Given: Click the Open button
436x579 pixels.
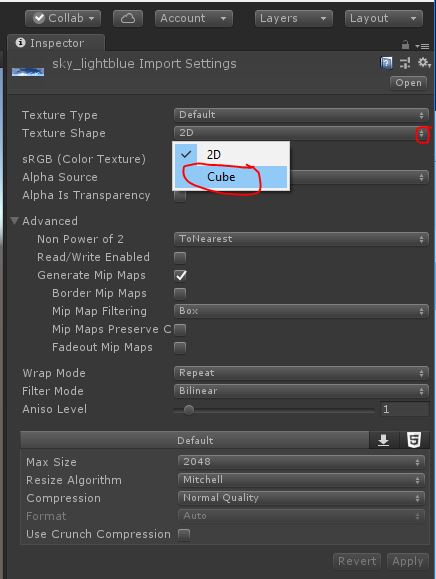Looking at the screenshot, I should [408, 83].
